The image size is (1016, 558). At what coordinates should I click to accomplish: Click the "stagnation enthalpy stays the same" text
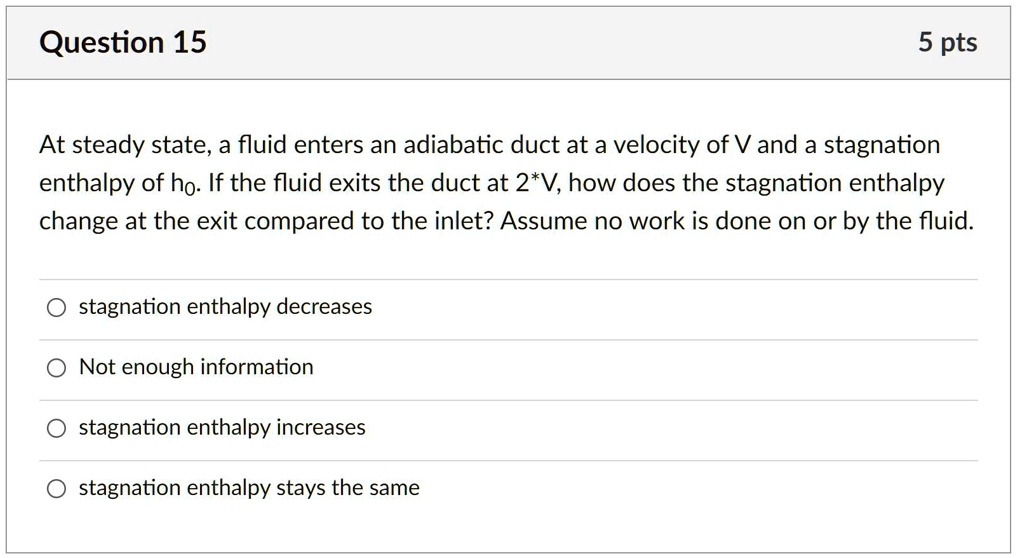click(249, 488)
